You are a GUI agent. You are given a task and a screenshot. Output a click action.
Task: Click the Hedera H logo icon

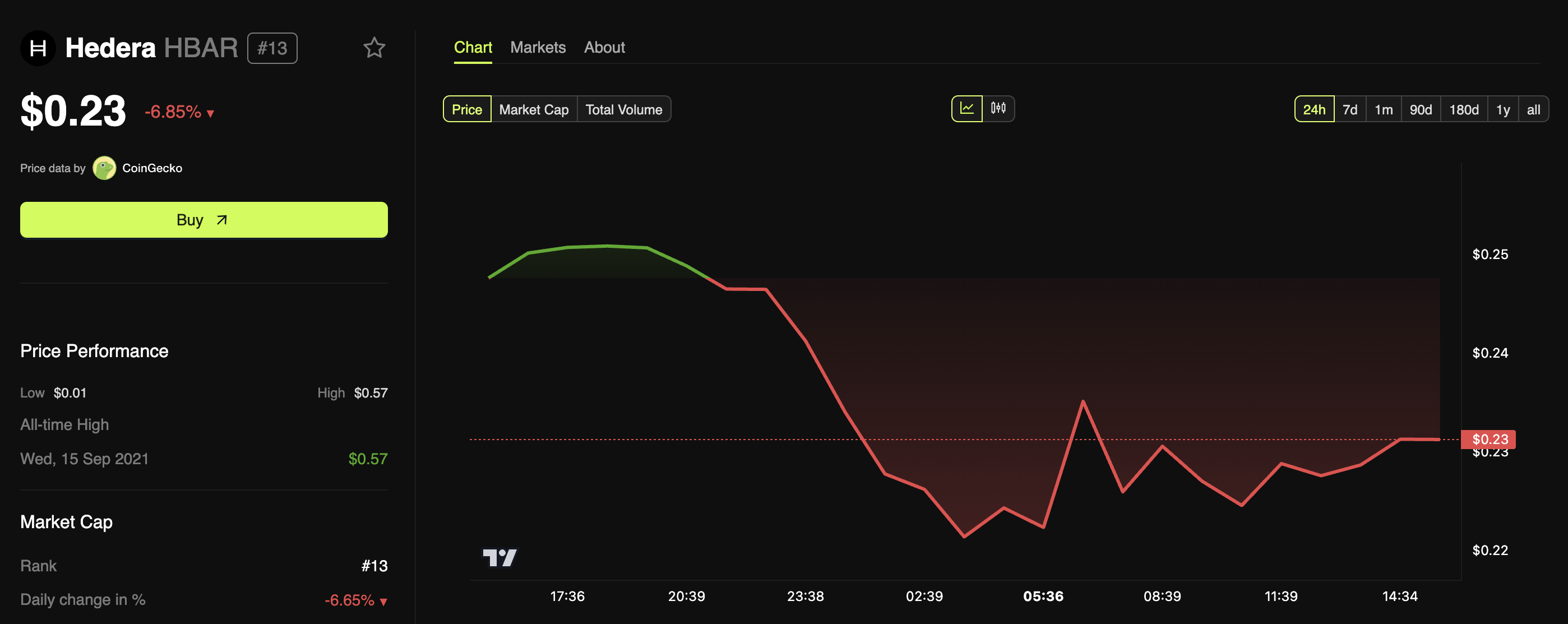tap(38, 48)
